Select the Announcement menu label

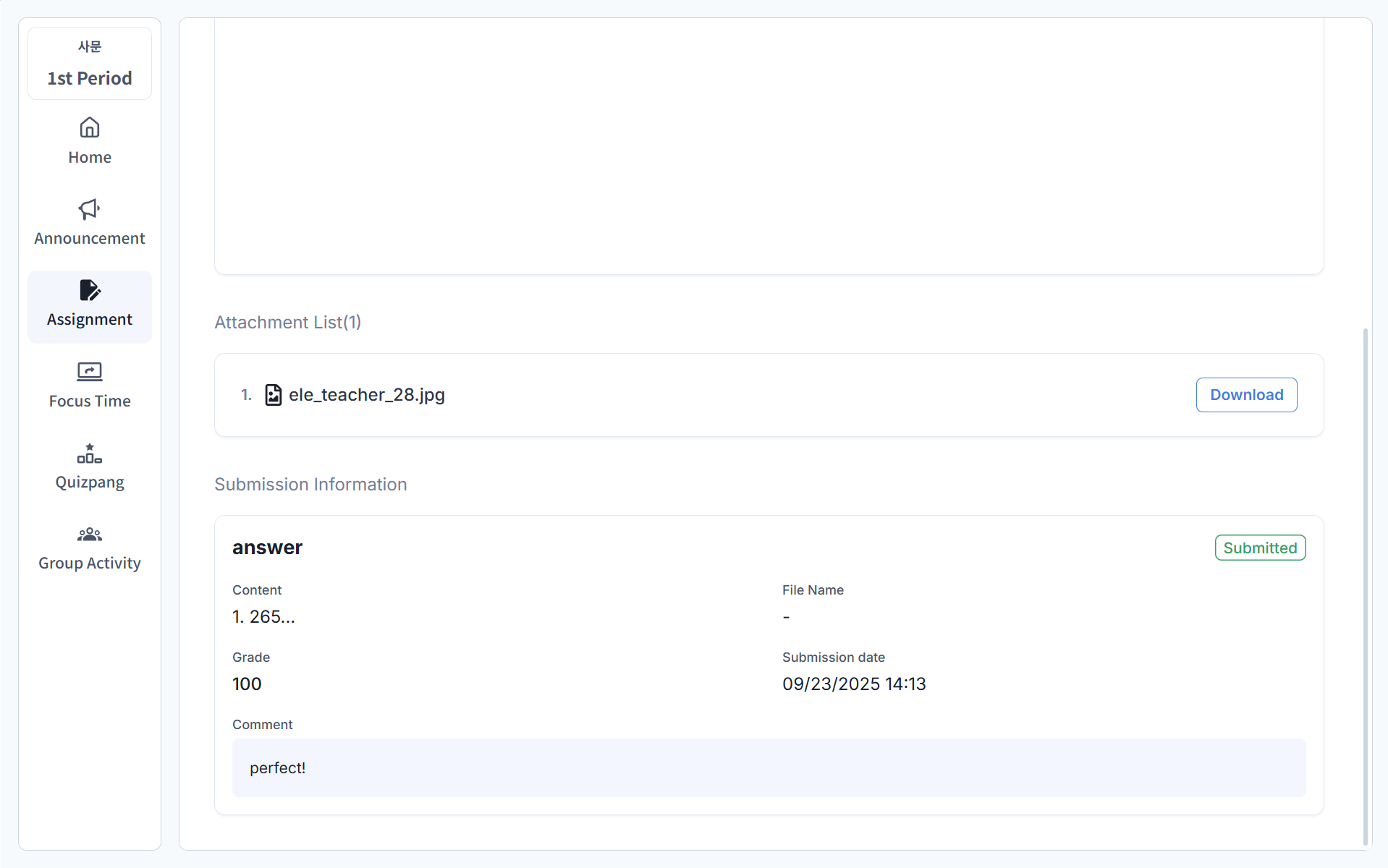90,239
